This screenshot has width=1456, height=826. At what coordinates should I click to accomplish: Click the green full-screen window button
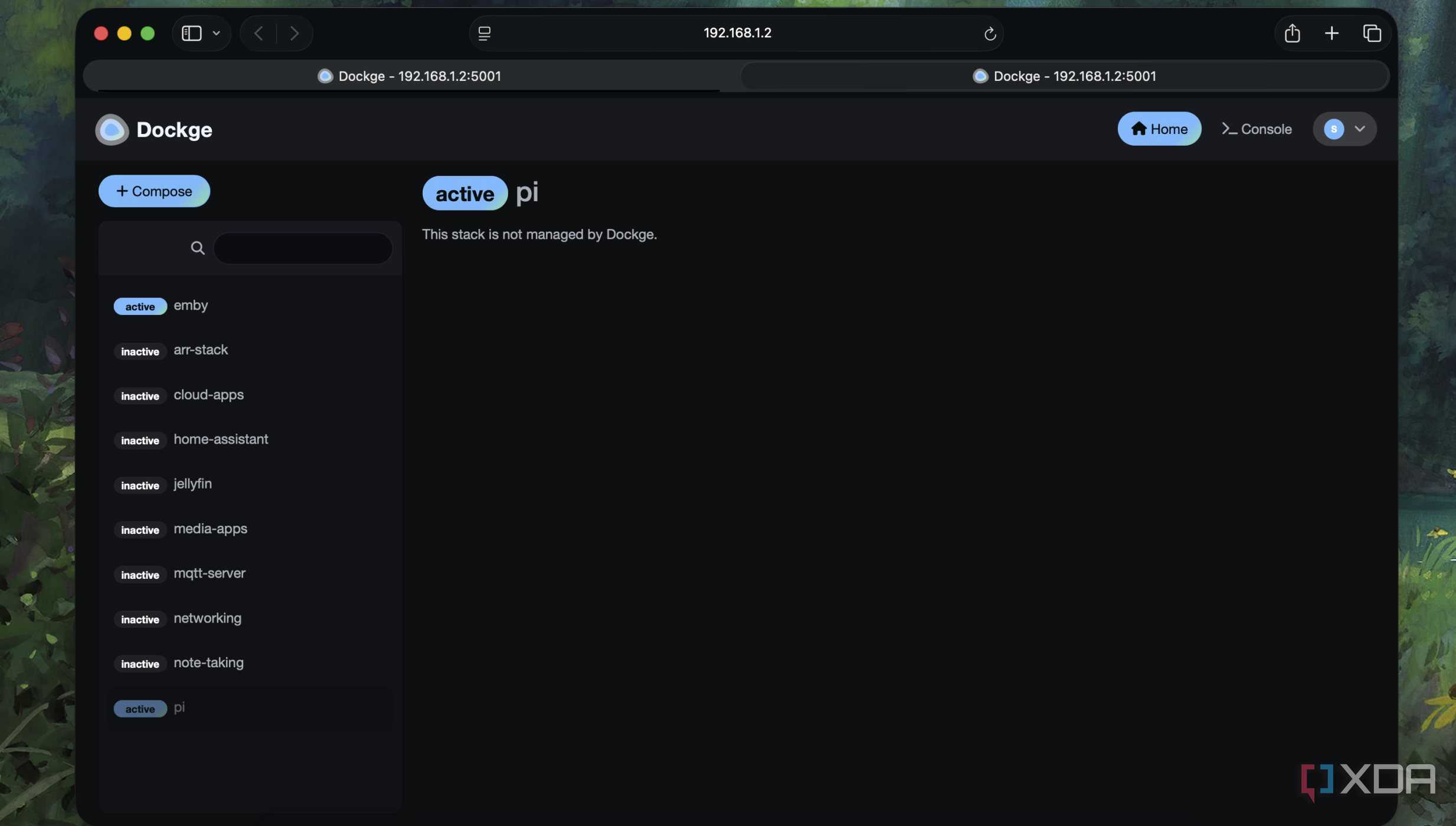148,33
